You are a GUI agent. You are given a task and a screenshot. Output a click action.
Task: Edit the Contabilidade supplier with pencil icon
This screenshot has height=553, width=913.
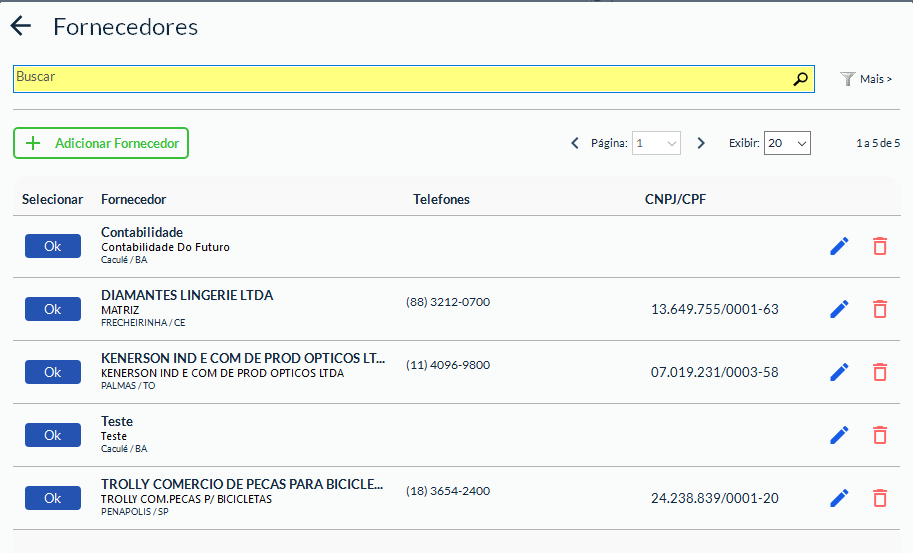[x=839, y=246]
